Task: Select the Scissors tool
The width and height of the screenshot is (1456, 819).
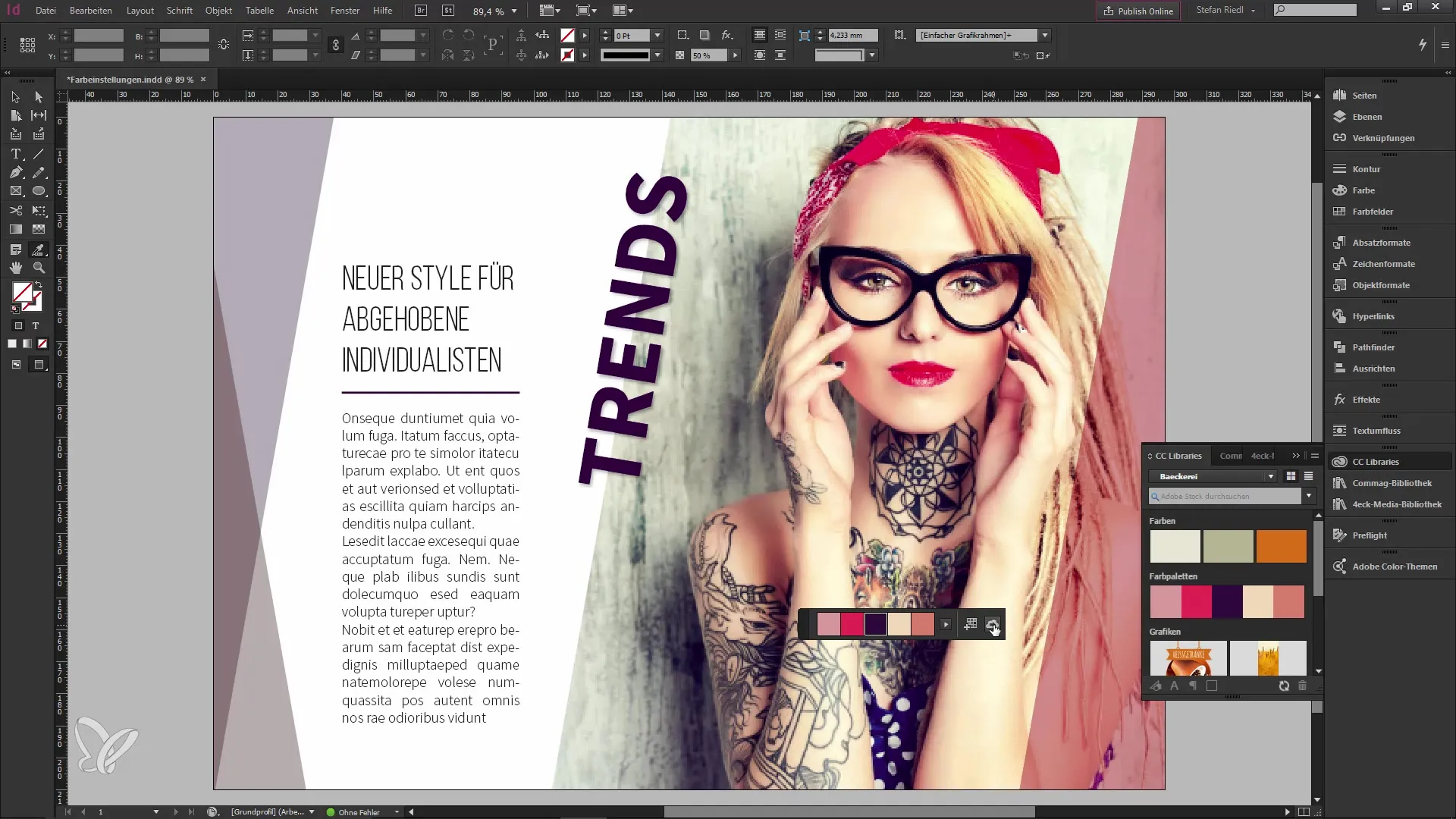Action: coord(15,210)
